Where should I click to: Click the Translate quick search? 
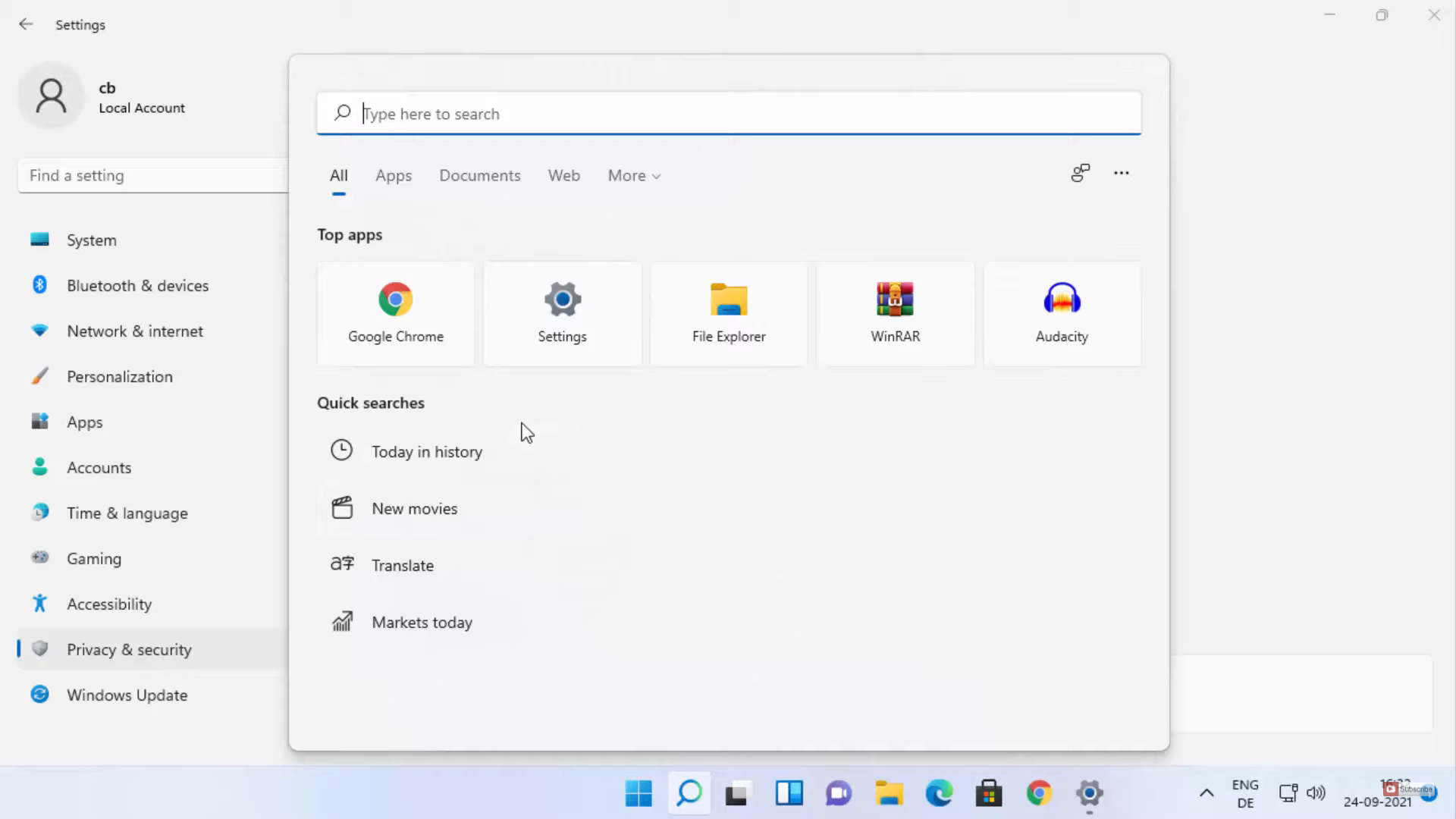coord(402,566)
